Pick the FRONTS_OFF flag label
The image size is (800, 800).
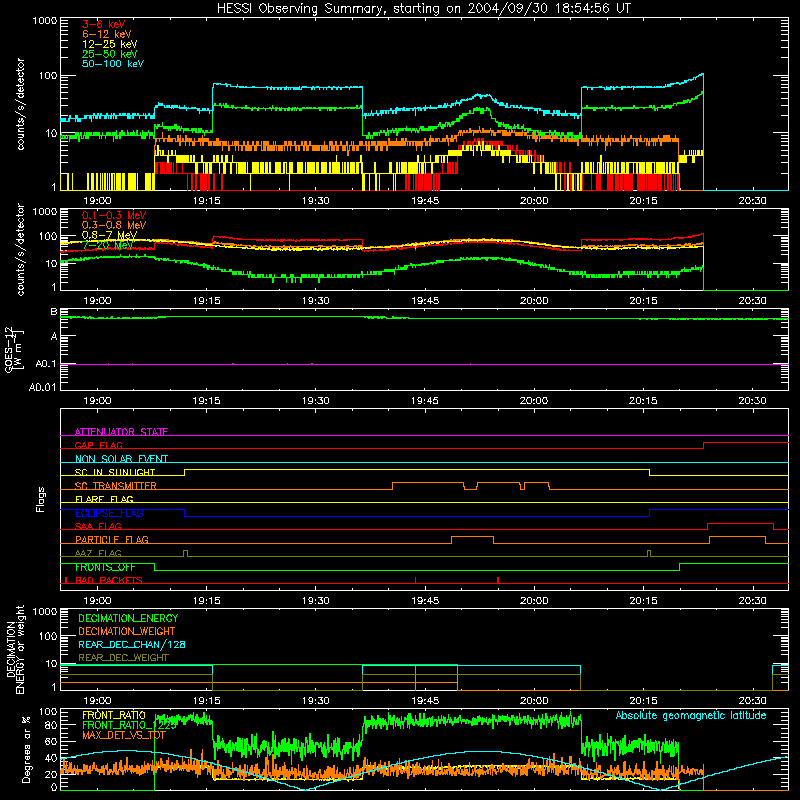point(105,567)
